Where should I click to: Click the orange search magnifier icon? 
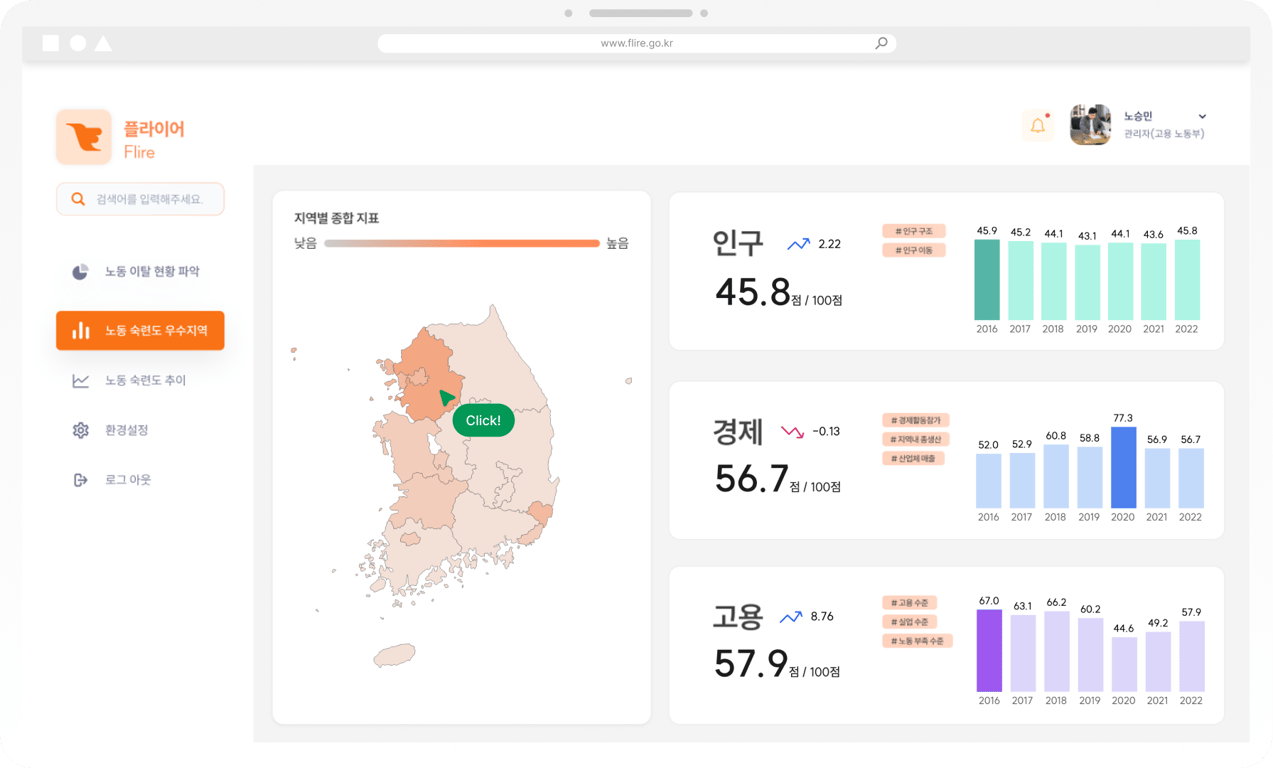coord(78,200)
